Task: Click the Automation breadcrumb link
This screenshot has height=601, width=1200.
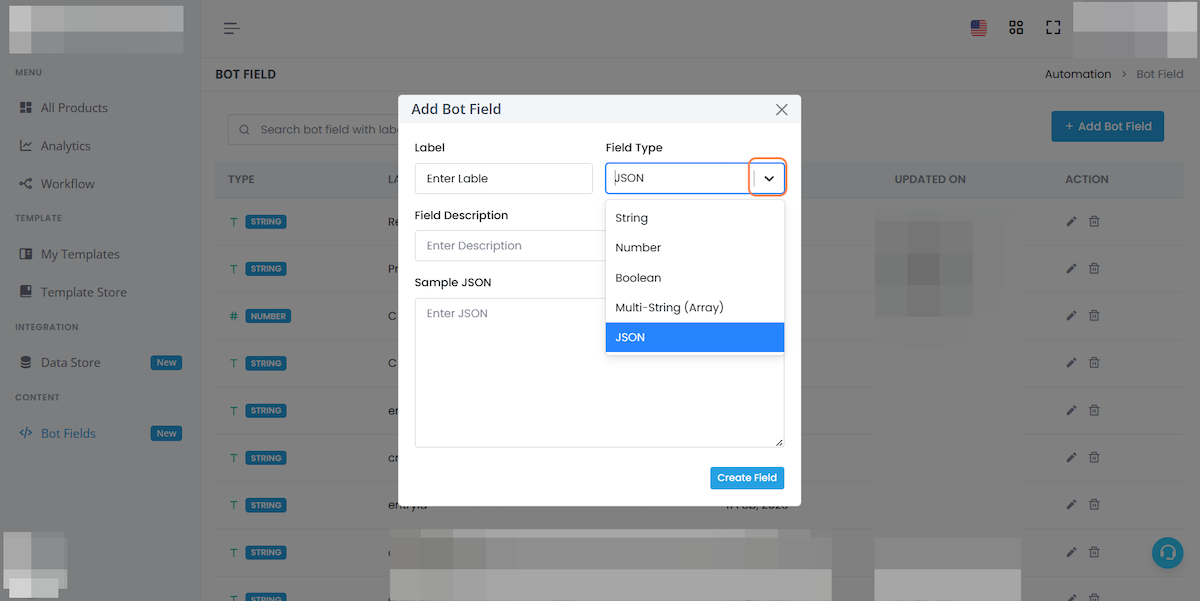Action: 1078,74
